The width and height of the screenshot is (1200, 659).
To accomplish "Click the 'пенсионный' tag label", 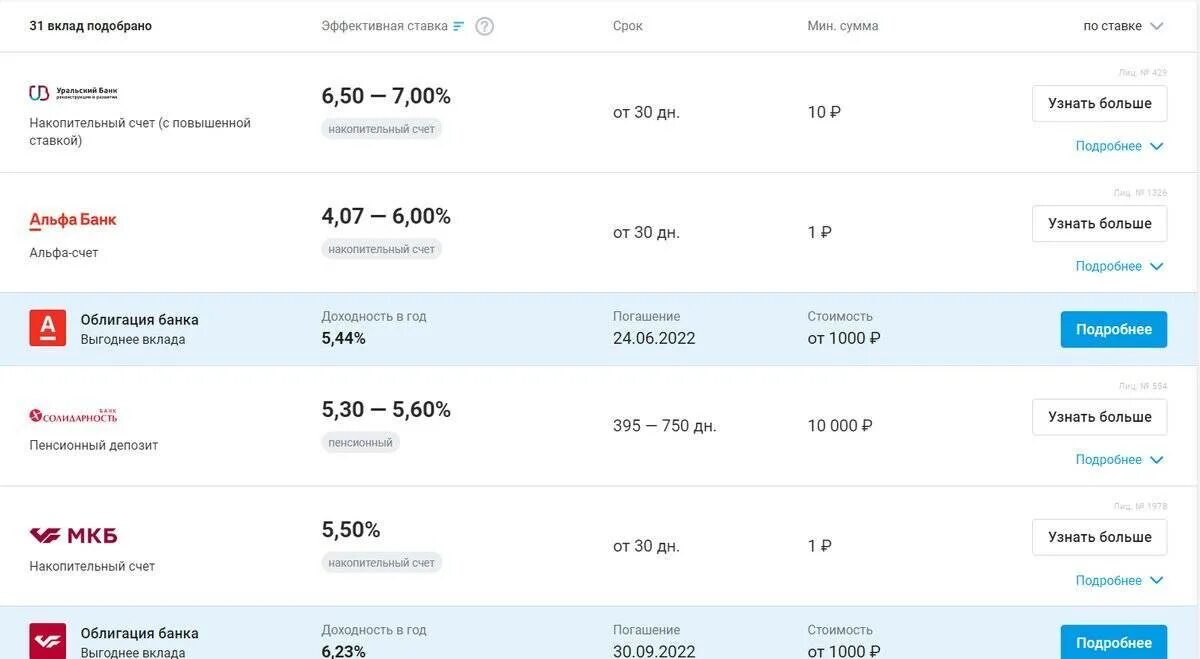I will point(361,442).
